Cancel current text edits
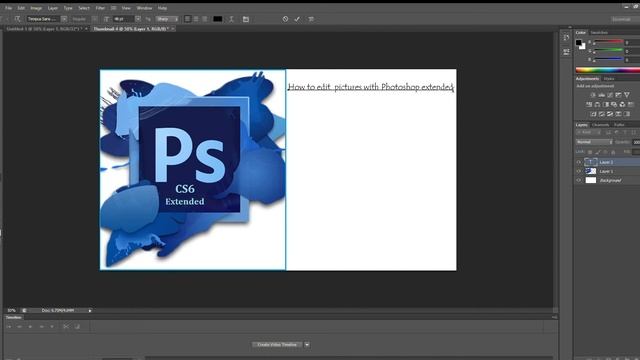Image resolution: width=640 pixels, height=360 pixels. (285, 19)
